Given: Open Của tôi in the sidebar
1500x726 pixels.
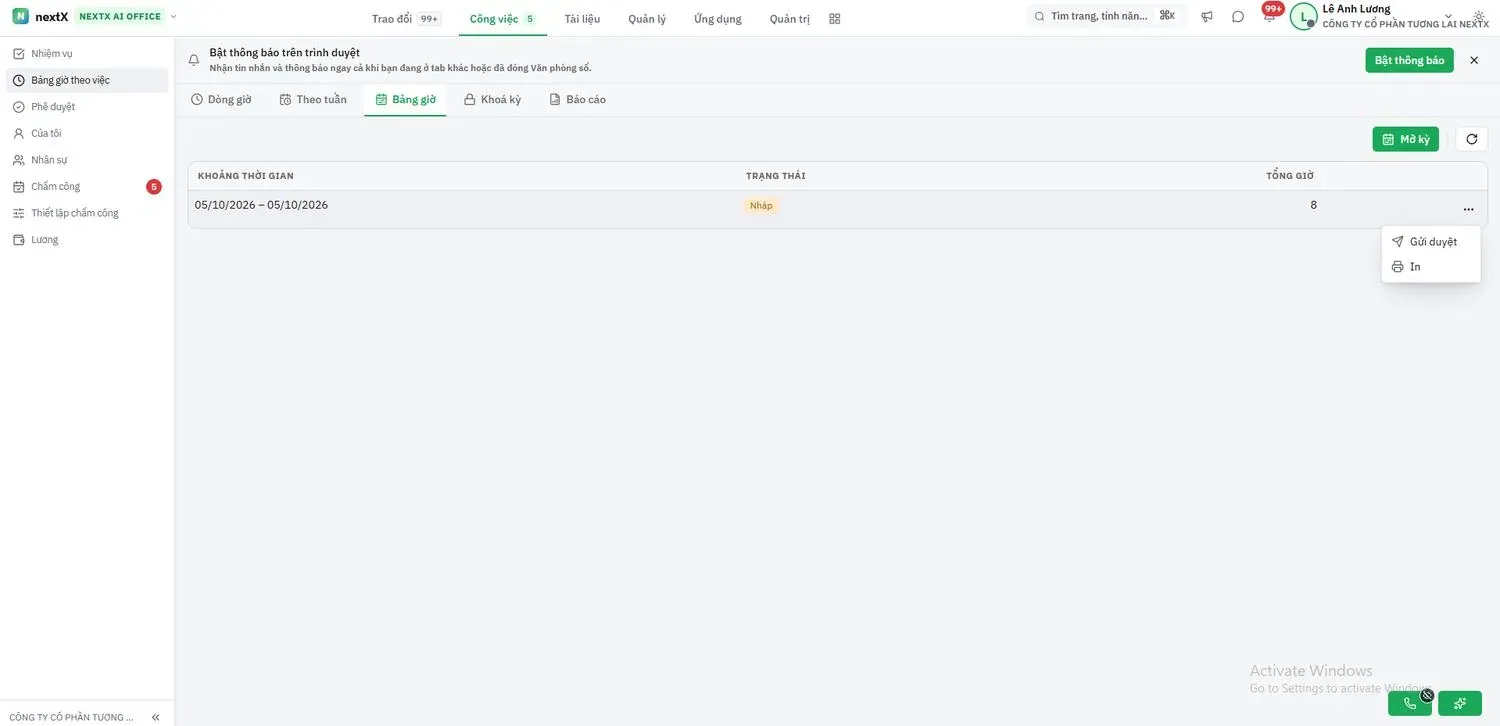Looking at the screenshot, I should coord(87,133).
